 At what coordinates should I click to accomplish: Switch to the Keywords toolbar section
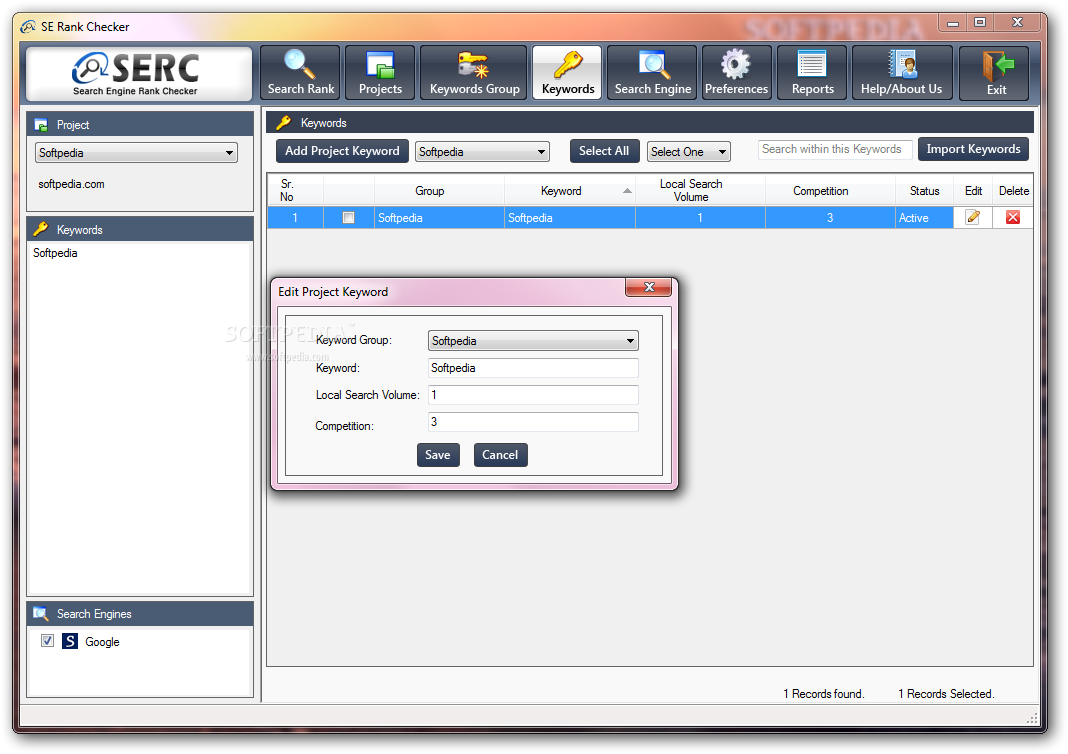pyautogui.click(x=567, y=73)
